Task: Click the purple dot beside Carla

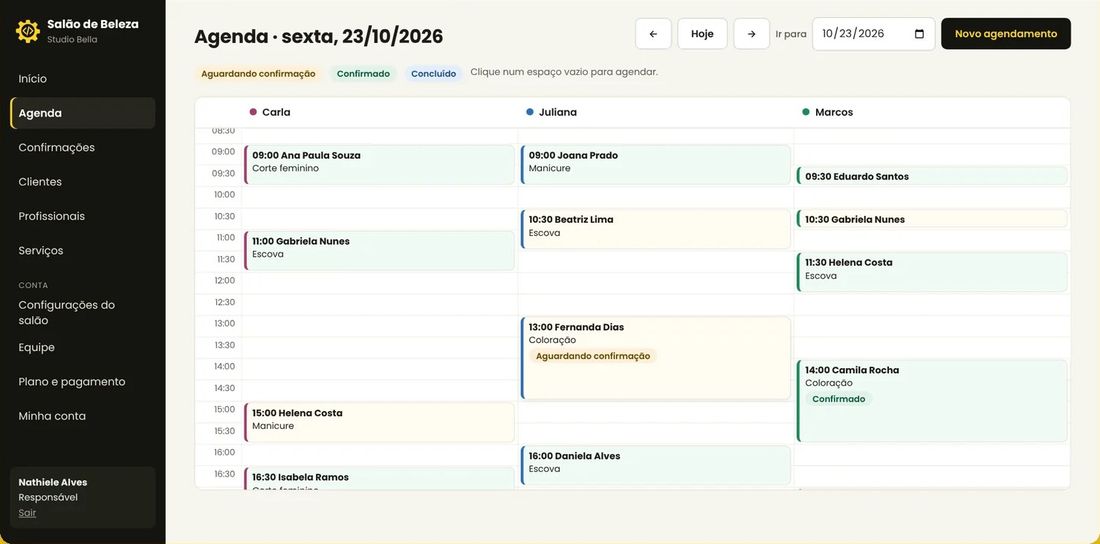Action: [253, 112]
